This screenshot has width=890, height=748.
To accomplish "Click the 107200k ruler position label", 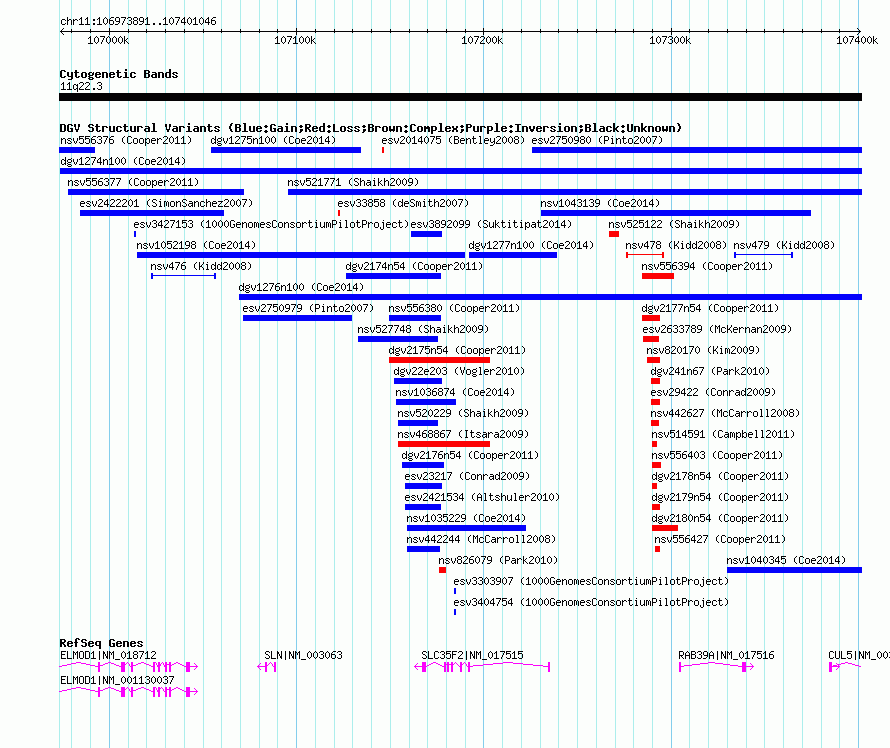I will [482, 40].
